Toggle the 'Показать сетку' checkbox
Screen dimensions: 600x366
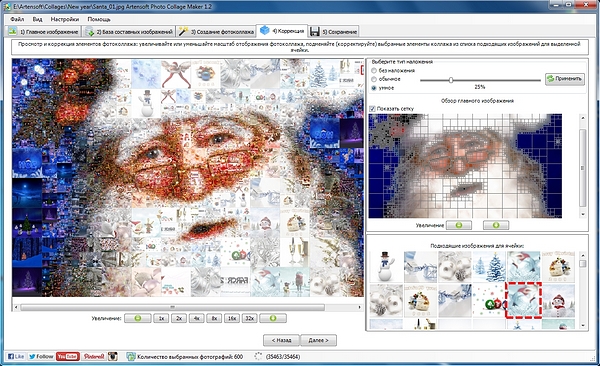pyautogui.click(x=373, y=109)
